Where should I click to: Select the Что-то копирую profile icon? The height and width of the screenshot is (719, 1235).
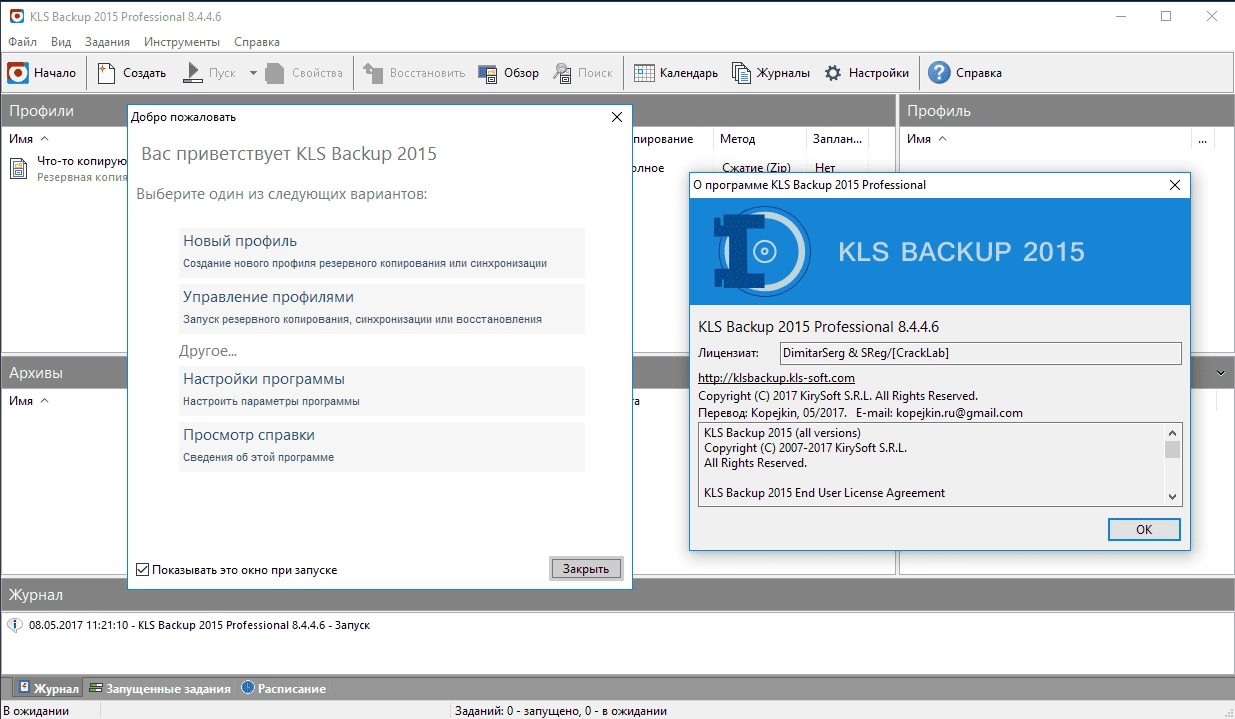tap(19, 167)
